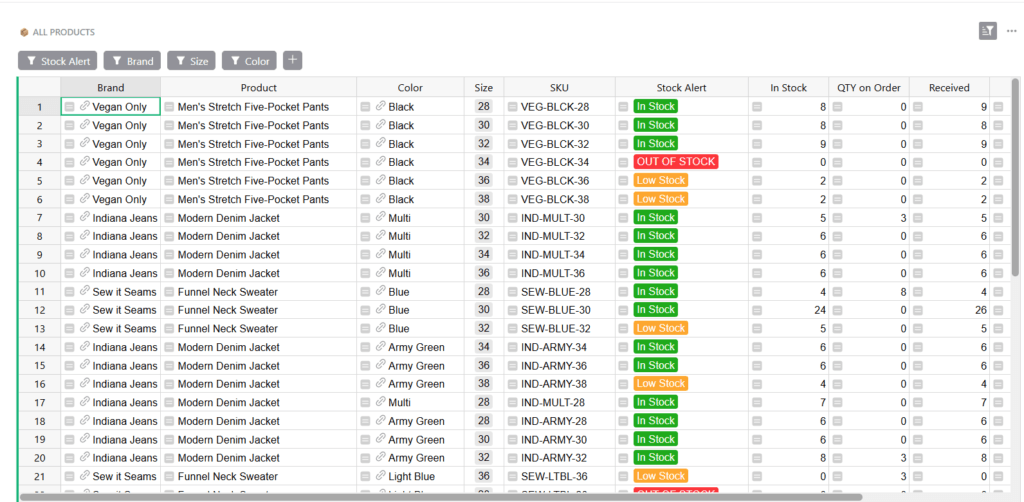The image size is (1024, 502).
Task: Select the QTY on Order column header
Action: point(869,87)
